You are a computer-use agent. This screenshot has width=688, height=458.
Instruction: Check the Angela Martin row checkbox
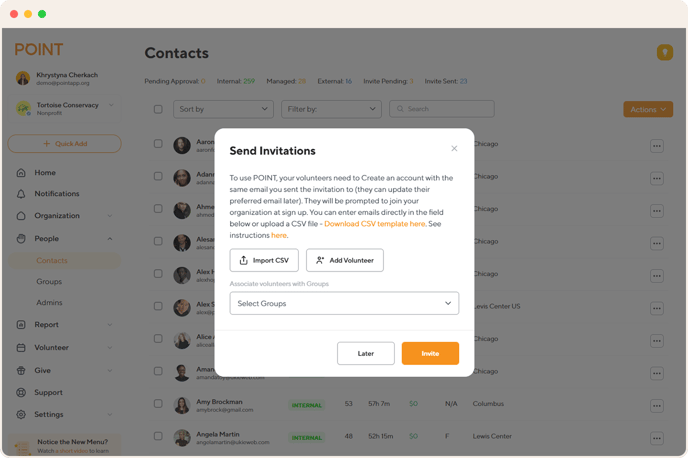[x=158, y=436]
